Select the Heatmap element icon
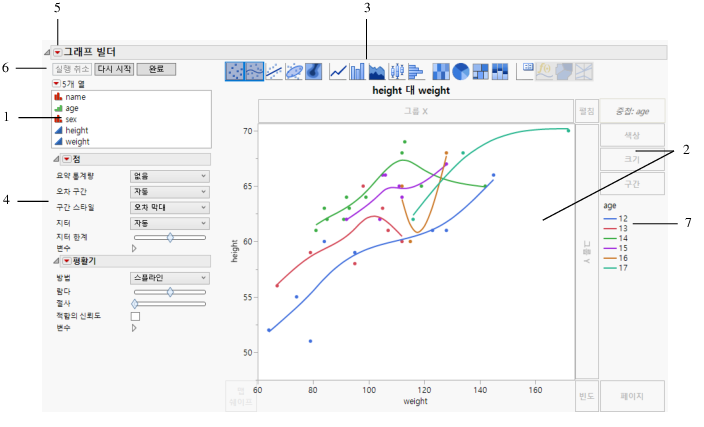 (x=441, y=71)
